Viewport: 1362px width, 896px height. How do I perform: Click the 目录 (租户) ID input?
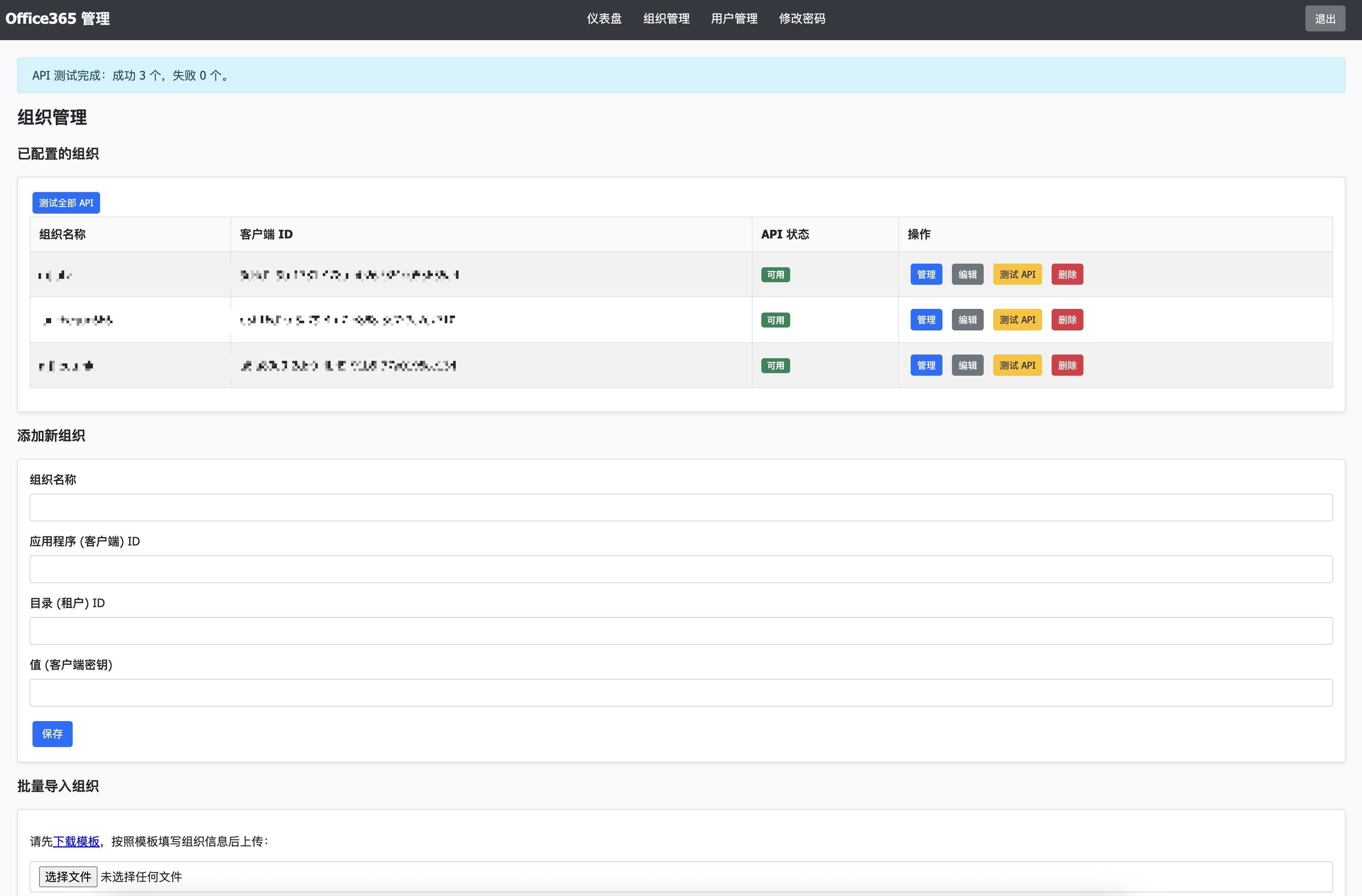(x=681, y=631)
